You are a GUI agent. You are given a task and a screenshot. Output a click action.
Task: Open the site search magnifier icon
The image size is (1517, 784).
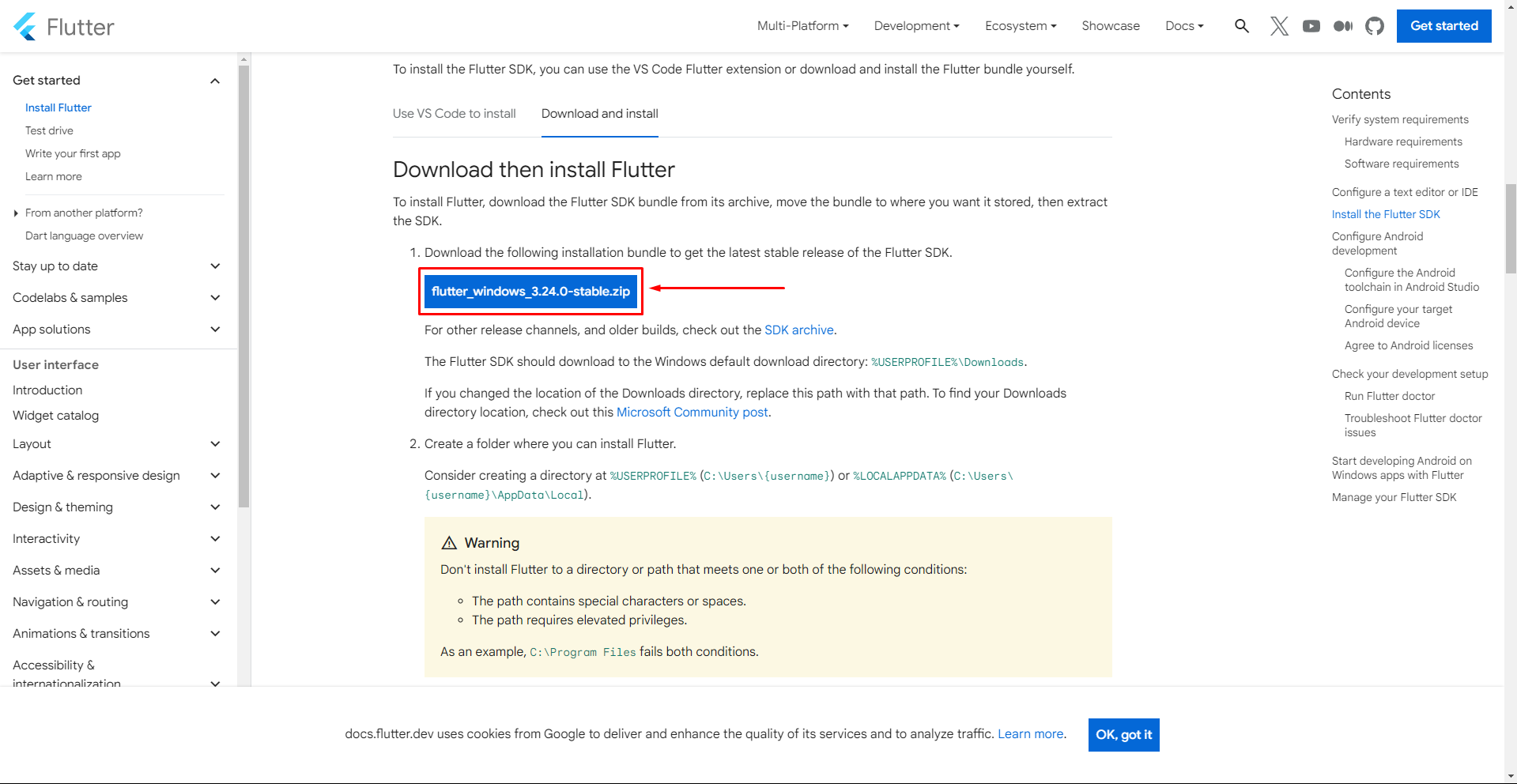1241,26
